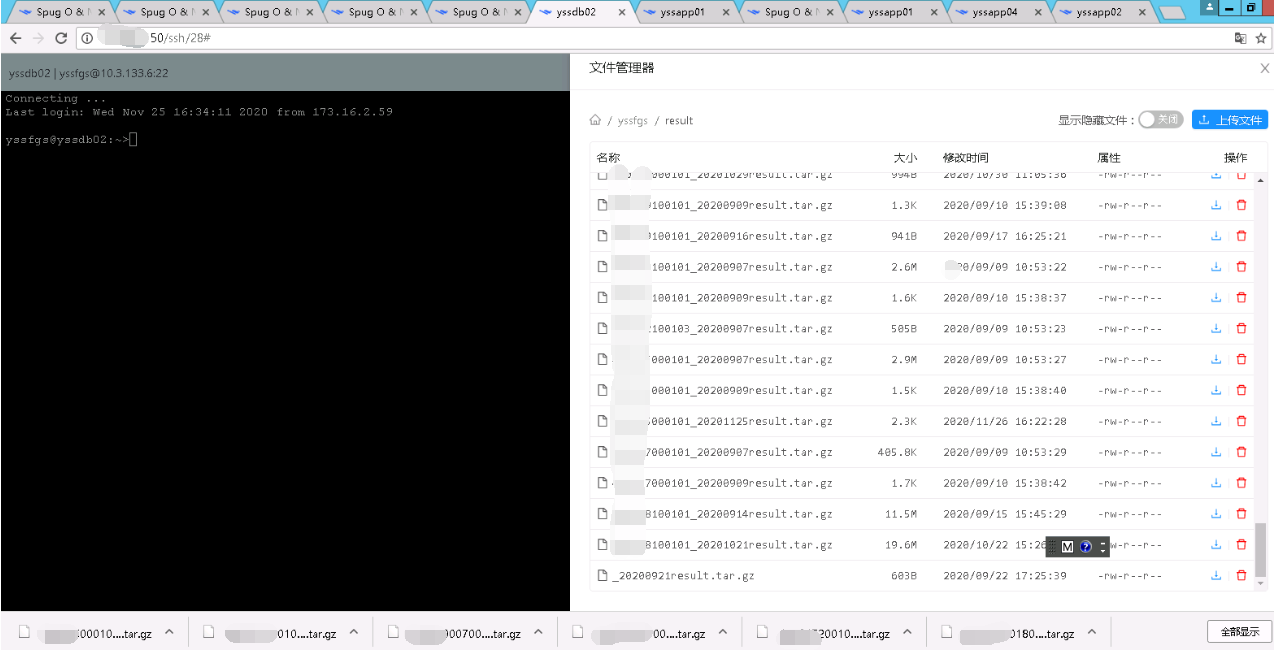Click the 名称 column header
This screenshot has height=651, width=1275.
pos(608,158)
